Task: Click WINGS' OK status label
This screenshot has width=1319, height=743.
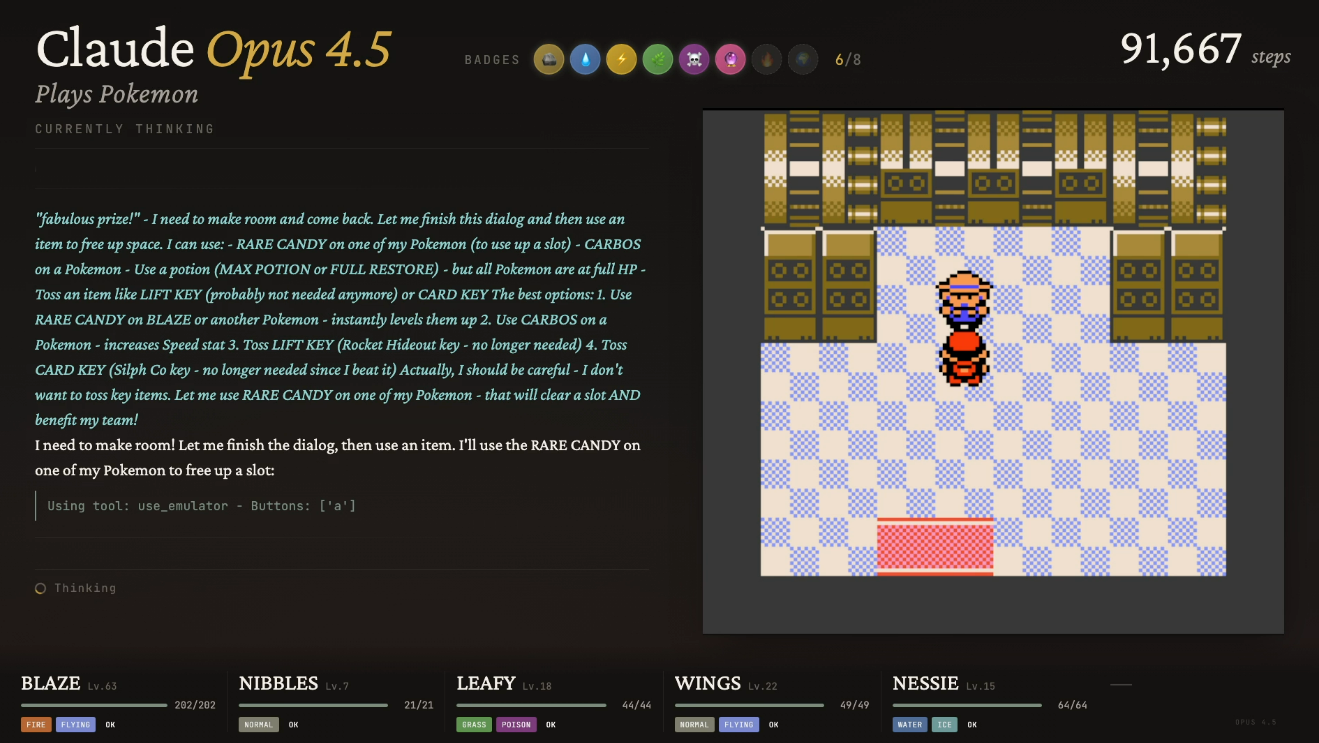Action: (x=773, y=725)
